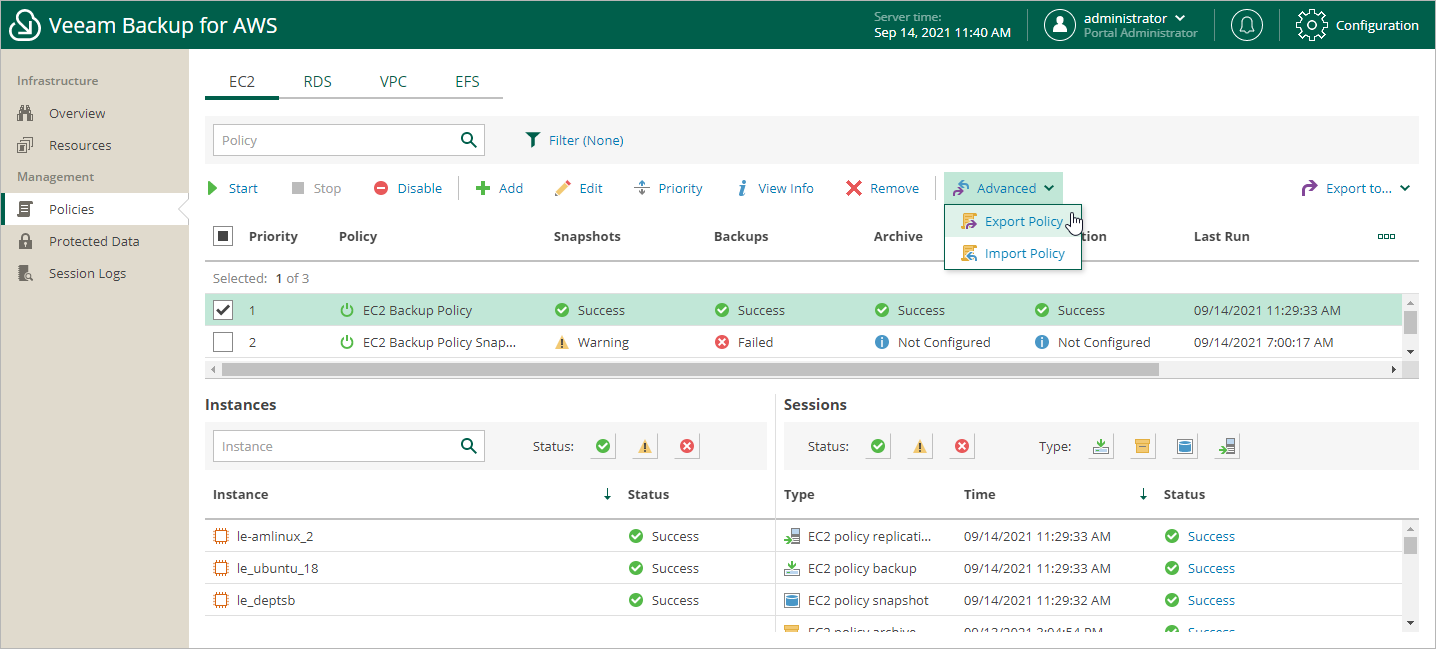Click the sessions list vertical scrollbar

[x=1410, y=545]
